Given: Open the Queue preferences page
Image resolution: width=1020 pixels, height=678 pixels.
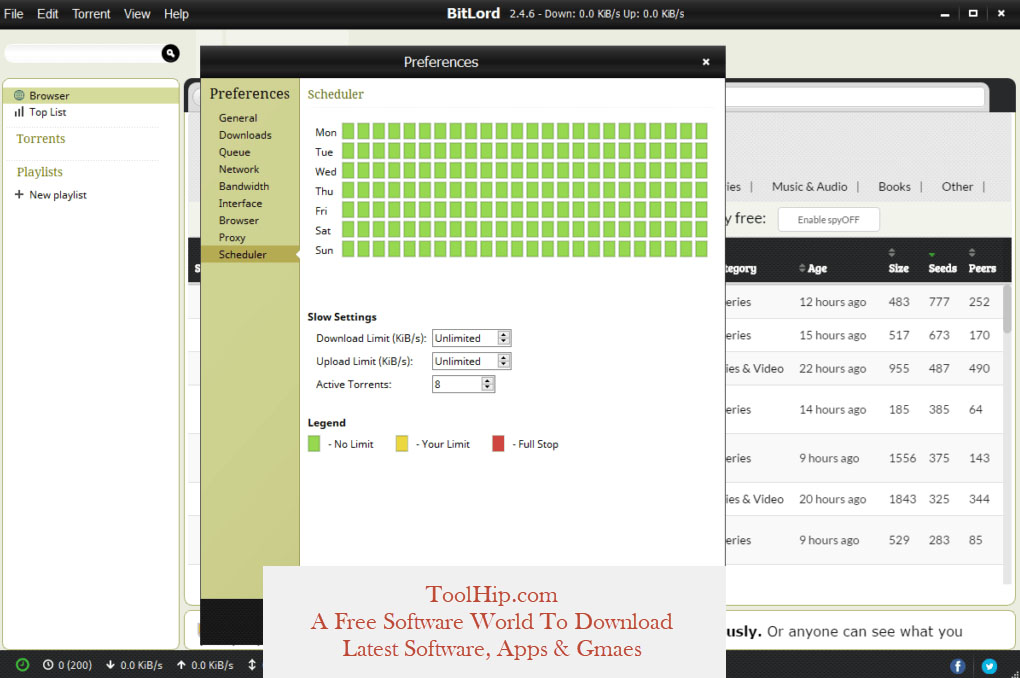Looking at the screenshot, I should (234, 152).
